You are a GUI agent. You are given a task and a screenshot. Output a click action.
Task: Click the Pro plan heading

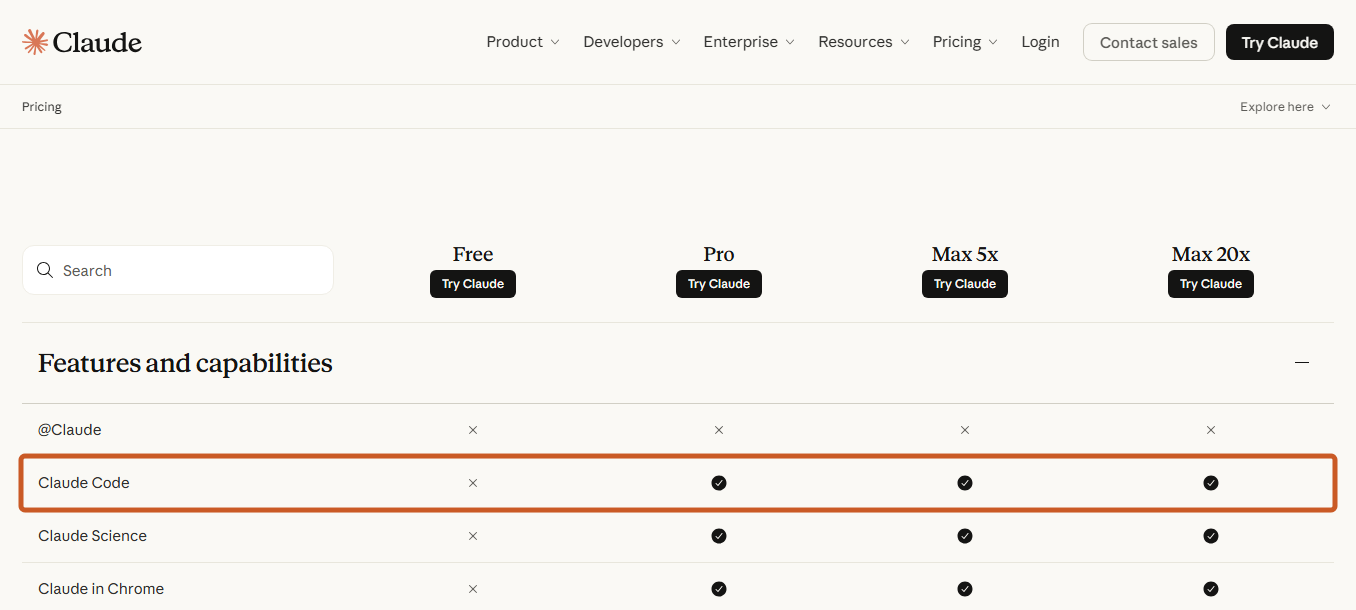click(x=719, y=254)
